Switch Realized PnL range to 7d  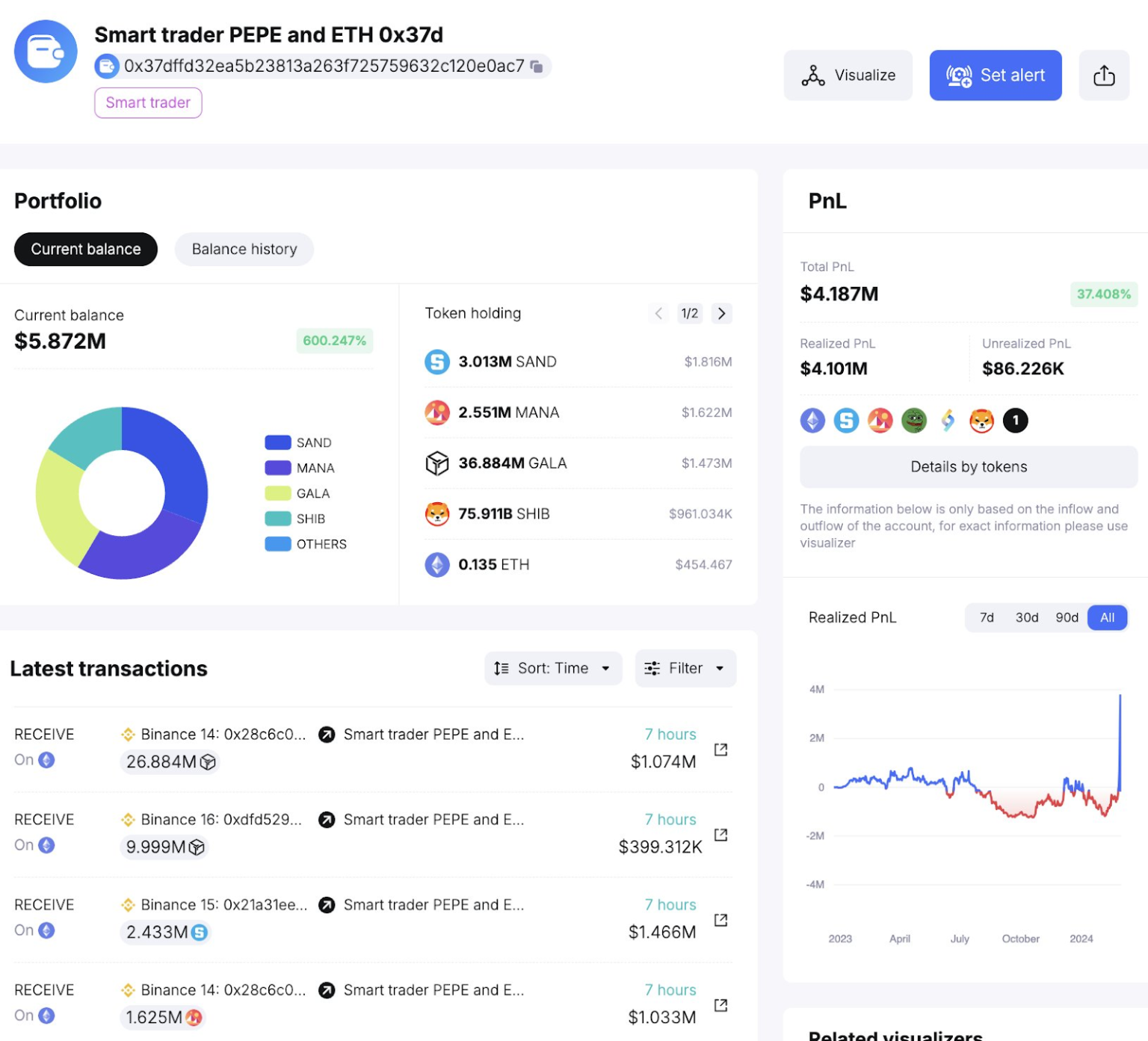coord(987,617)
